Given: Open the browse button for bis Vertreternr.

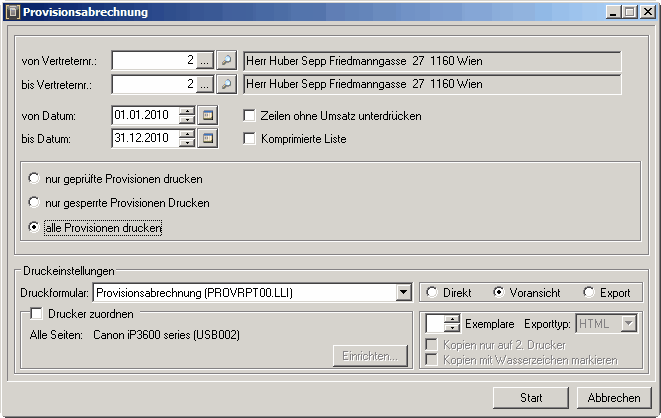Looking at the screenshot, I should (x=205, y=85).
